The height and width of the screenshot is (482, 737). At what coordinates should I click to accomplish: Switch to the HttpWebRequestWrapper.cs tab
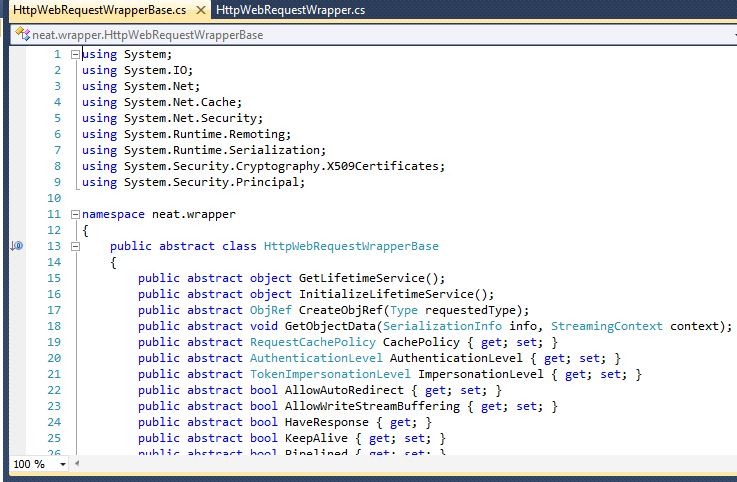tap(291, 10)
